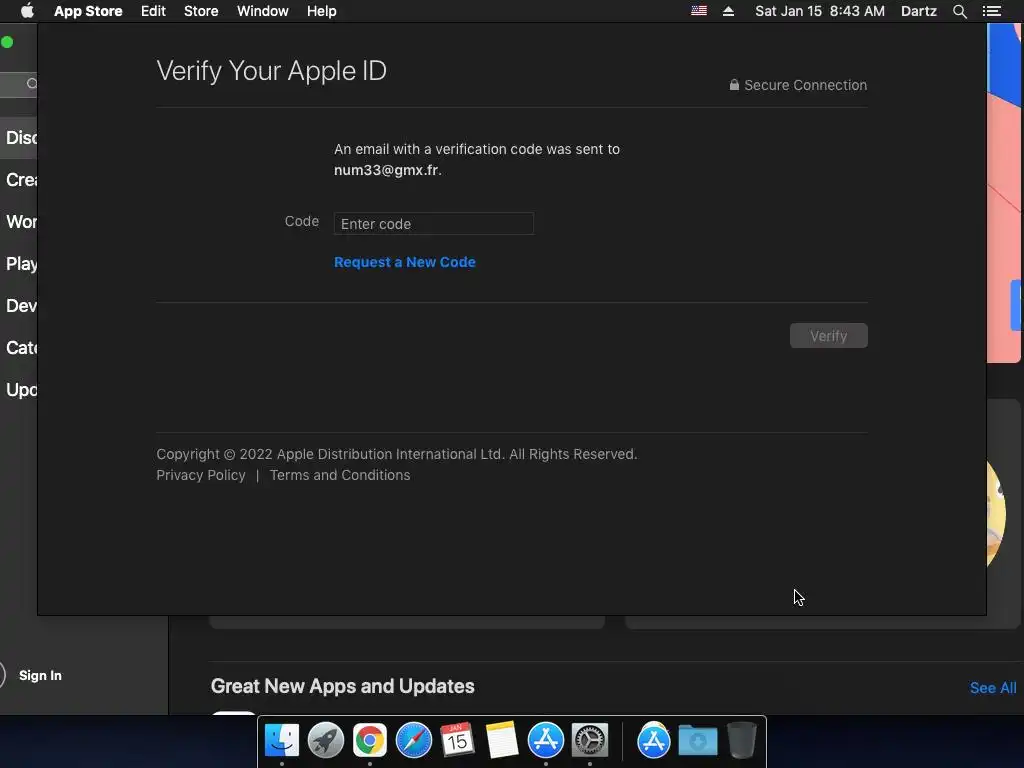The height and width of the screenshot is (768, 1024).
Task: Click the num33@gmx.fr email address text
Action: pyautogui.click(x=386, y=170)
